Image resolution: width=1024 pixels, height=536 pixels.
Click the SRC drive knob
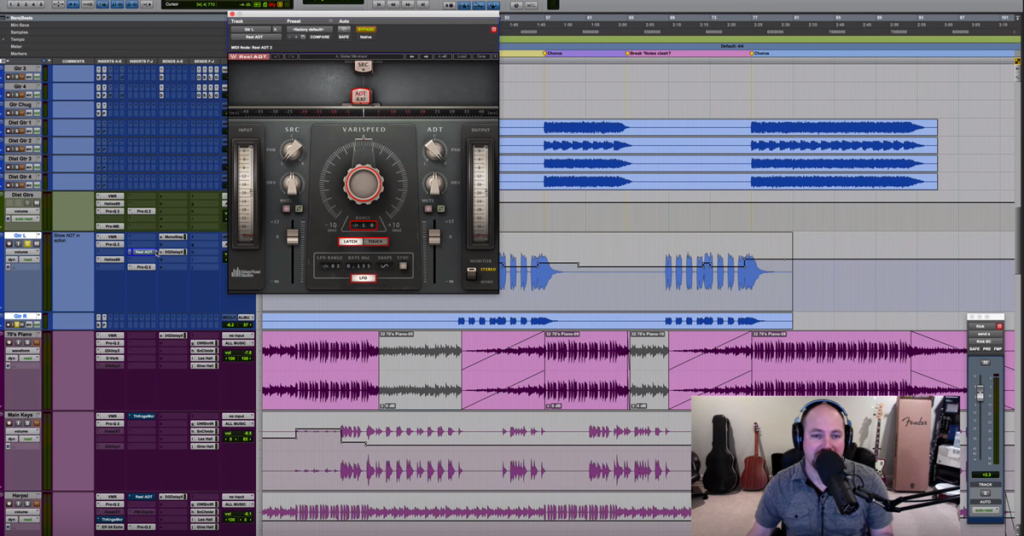[292, 184]
